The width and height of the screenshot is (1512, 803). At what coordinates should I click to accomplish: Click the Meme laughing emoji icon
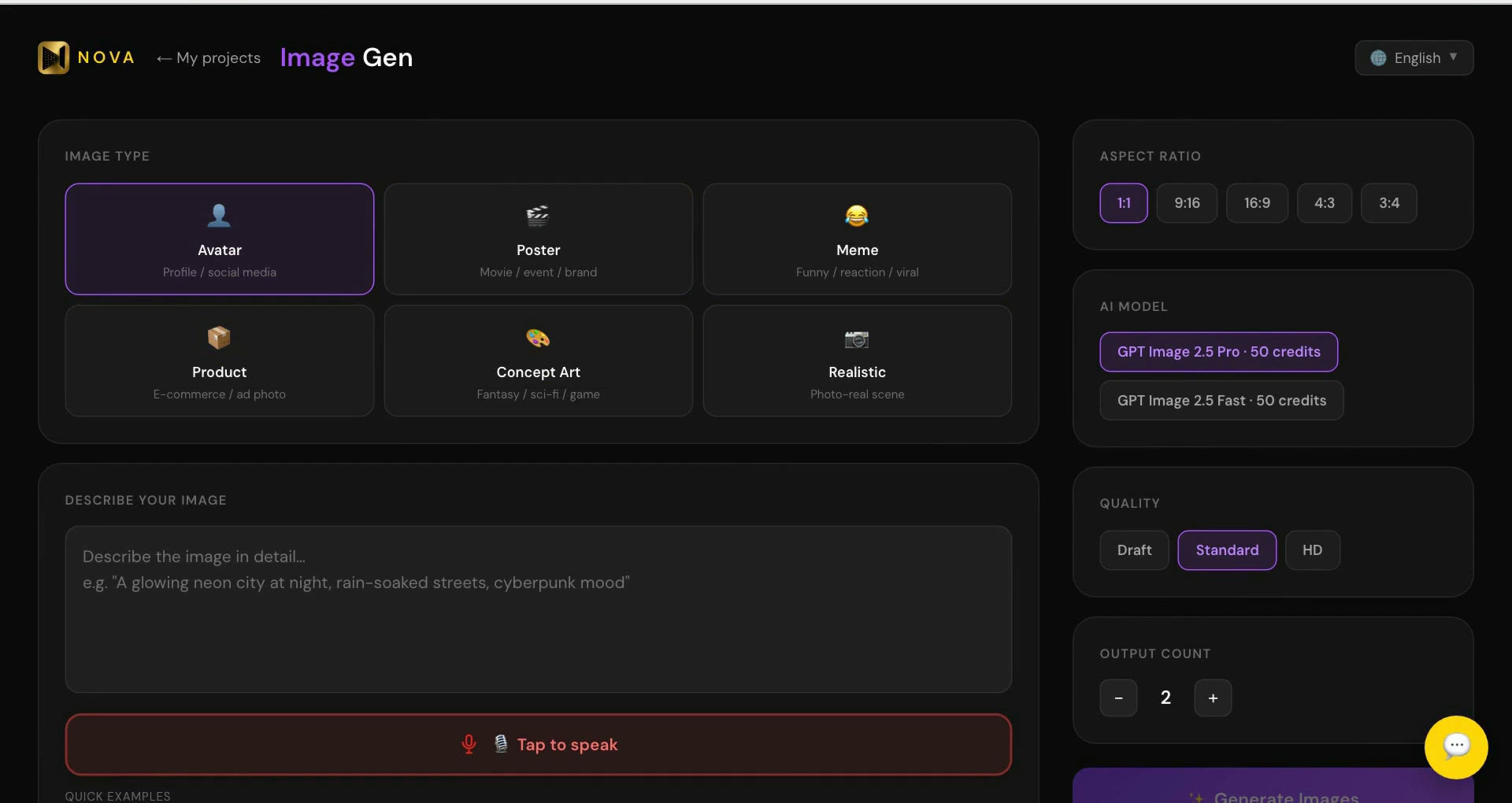tap(857, 215)
